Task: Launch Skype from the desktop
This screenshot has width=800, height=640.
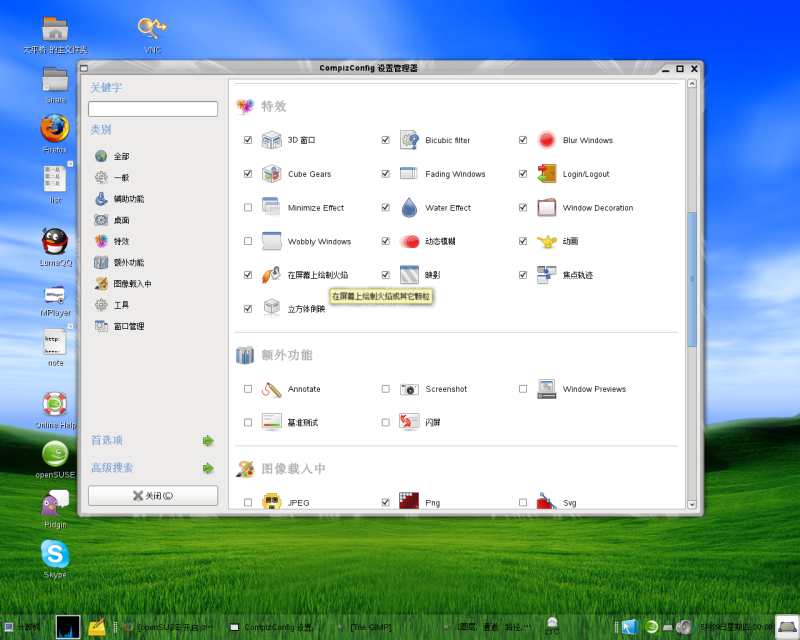Action: [55, 555]
